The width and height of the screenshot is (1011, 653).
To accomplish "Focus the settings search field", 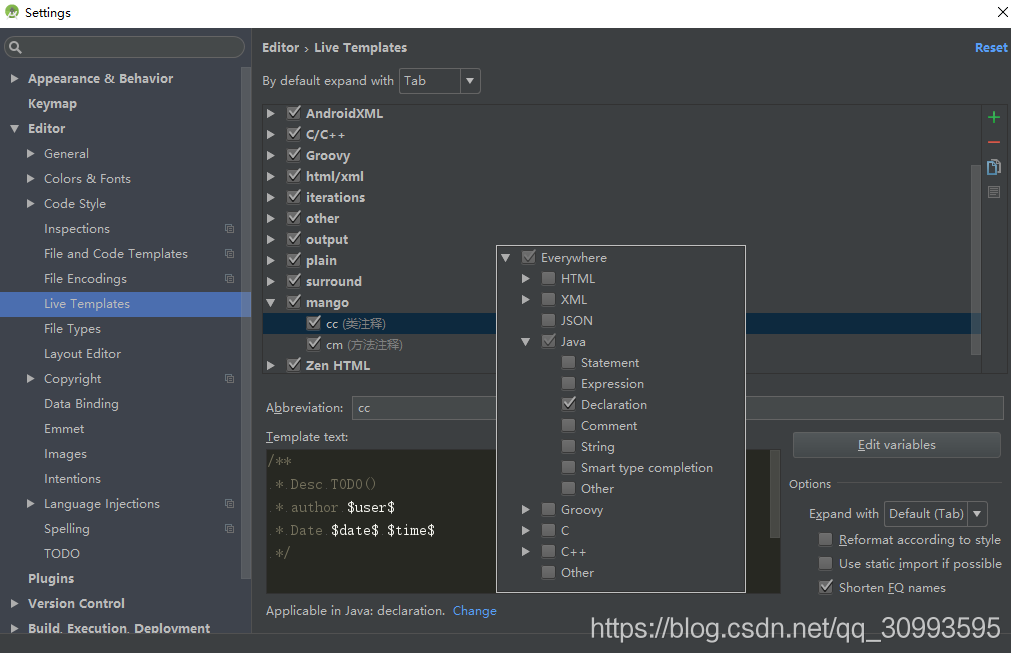I will (x=124, y=47).
